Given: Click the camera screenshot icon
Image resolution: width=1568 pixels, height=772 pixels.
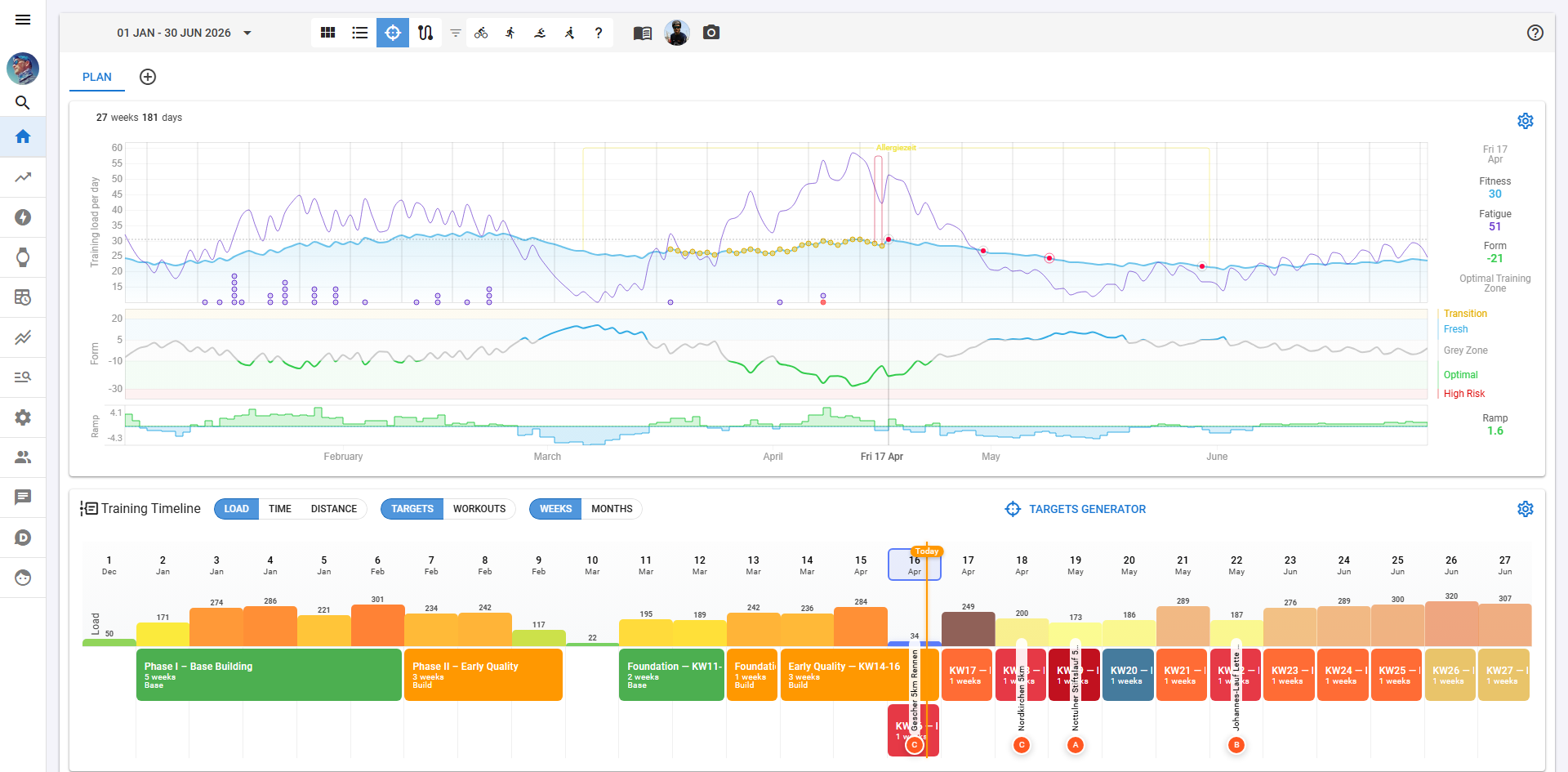Looking at the screenshot, I should click(711, 33).
